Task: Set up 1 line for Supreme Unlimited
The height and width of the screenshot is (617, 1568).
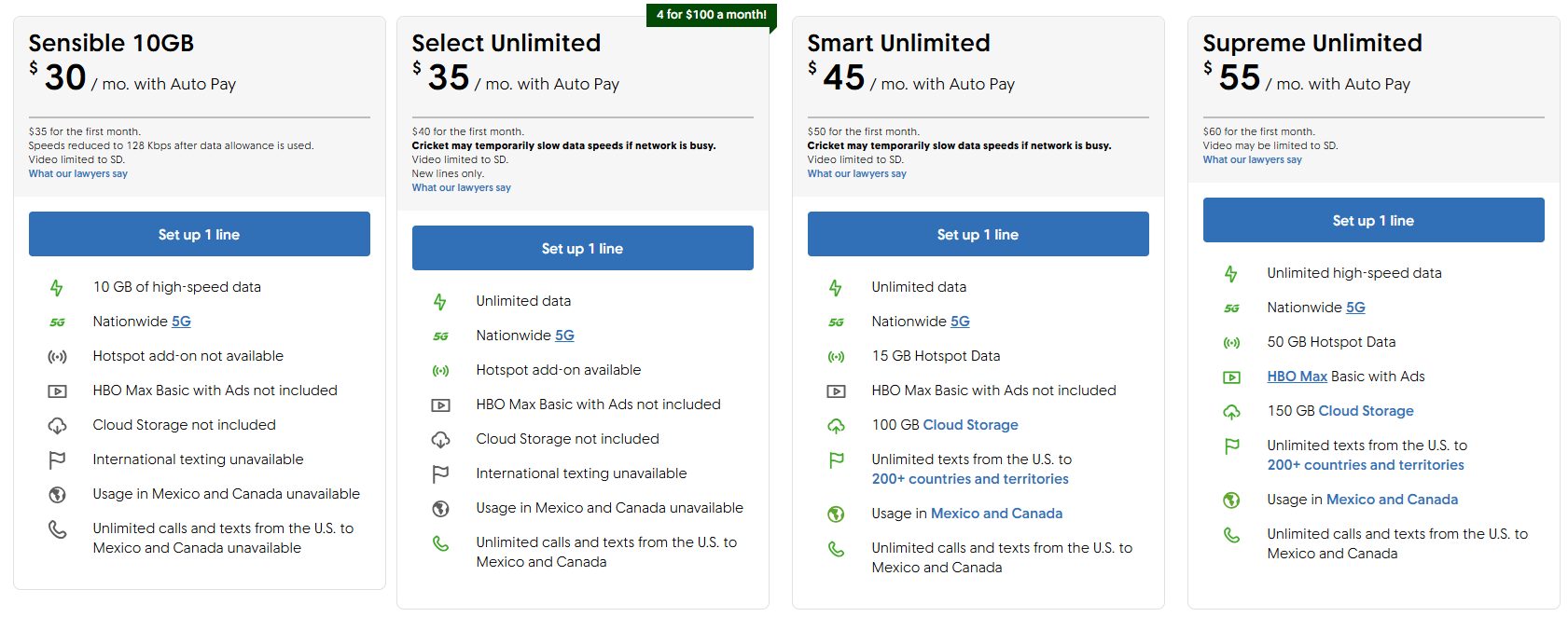Action: [x=1373, y=220]
